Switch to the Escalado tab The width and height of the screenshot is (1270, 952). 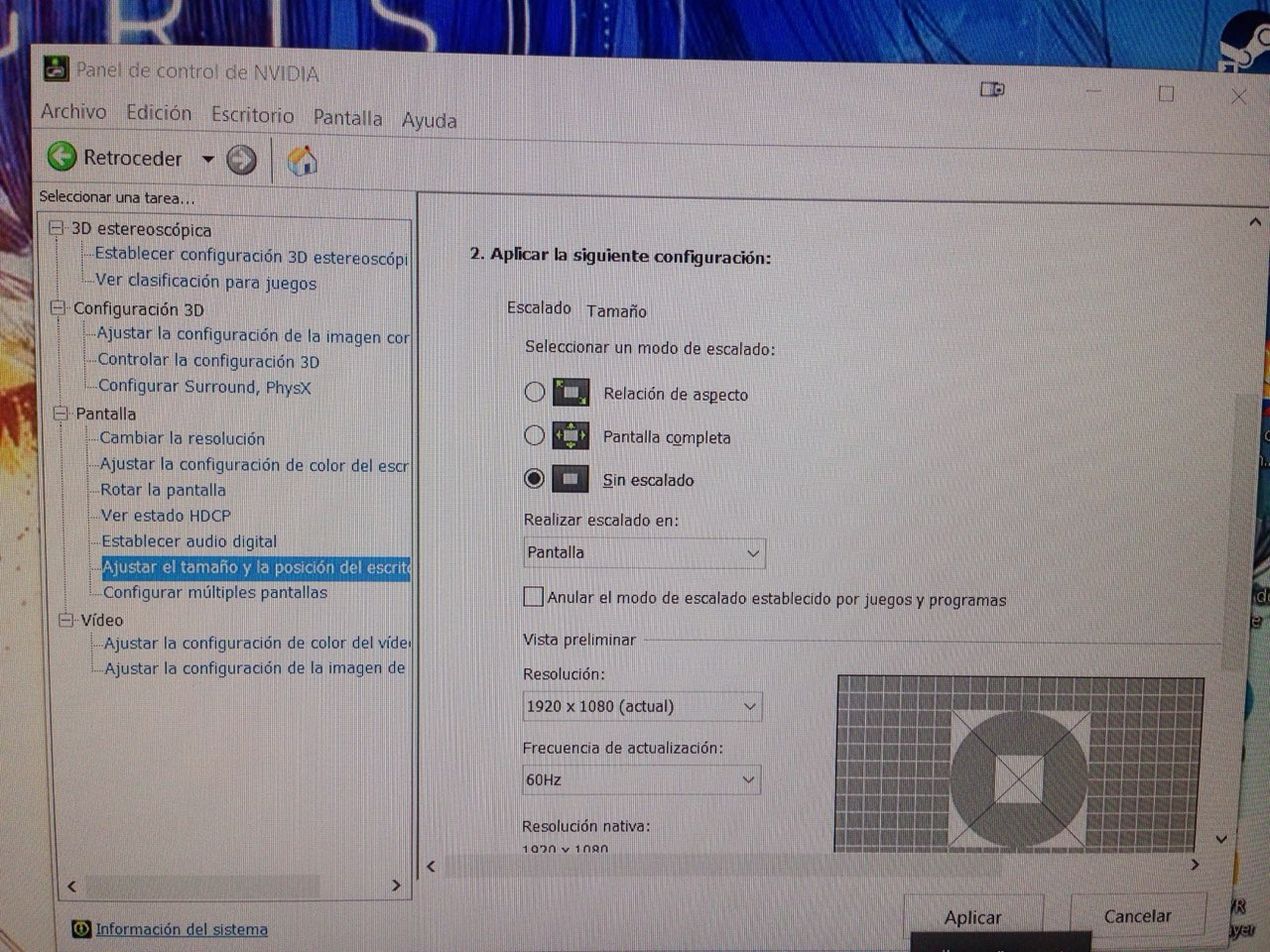pos(539,307)
